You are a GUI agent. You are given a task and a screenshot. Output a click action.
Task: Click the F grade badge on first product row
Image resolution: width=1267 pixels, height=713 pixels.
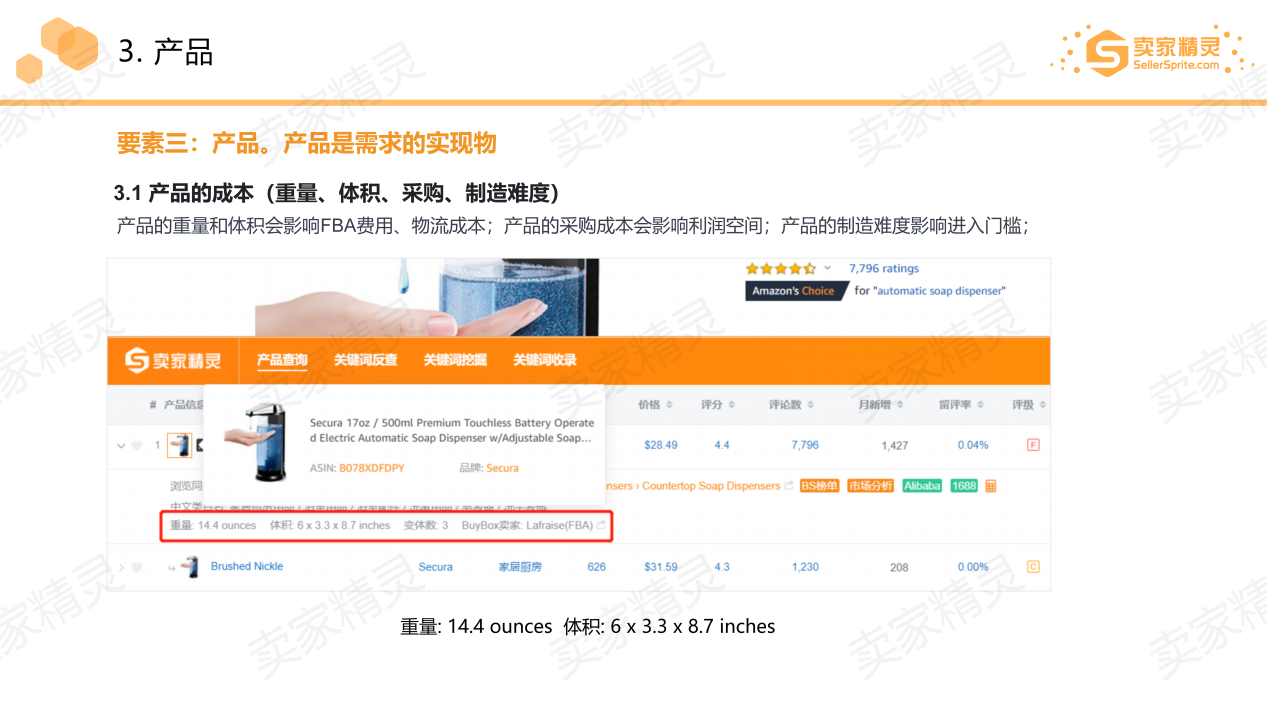click(1032, 445)
